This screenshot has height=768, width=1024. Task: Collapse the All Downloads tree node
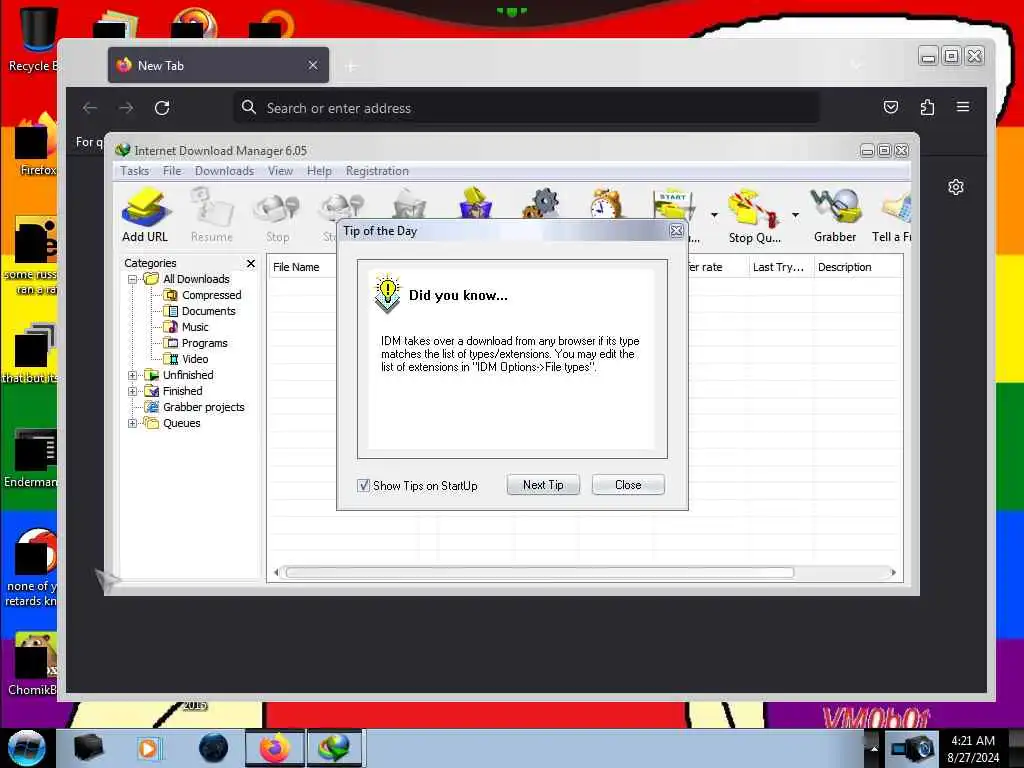coord(133,280)
